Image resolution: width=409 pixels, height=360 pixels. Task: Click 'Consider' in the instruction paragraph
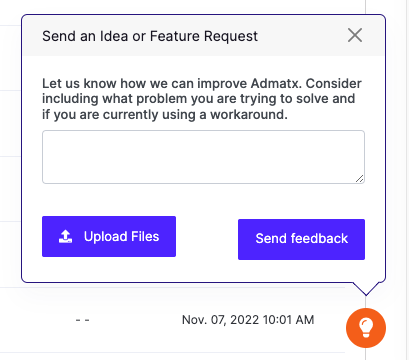334,83
